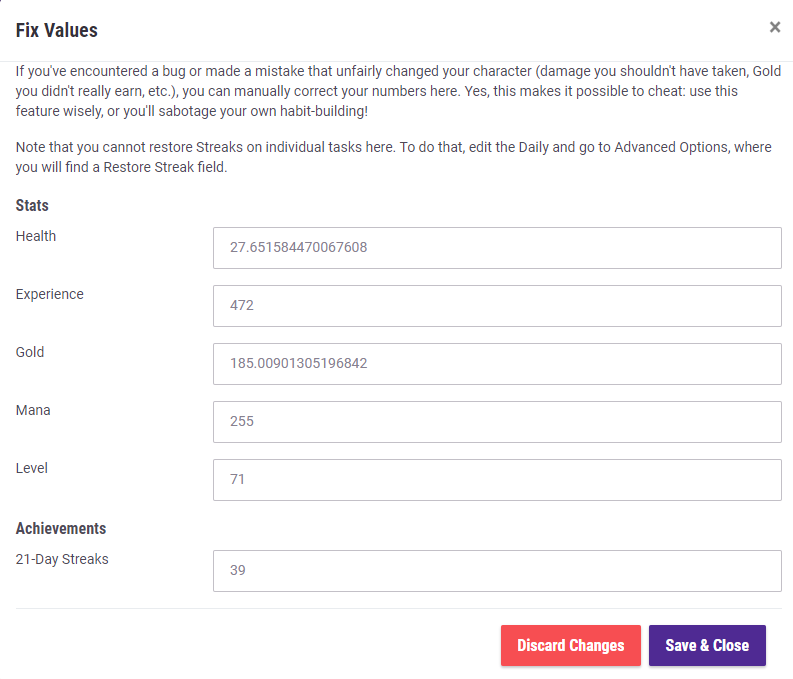Focus the Experience value field
793x679 pixels.
tap(497, 306)
